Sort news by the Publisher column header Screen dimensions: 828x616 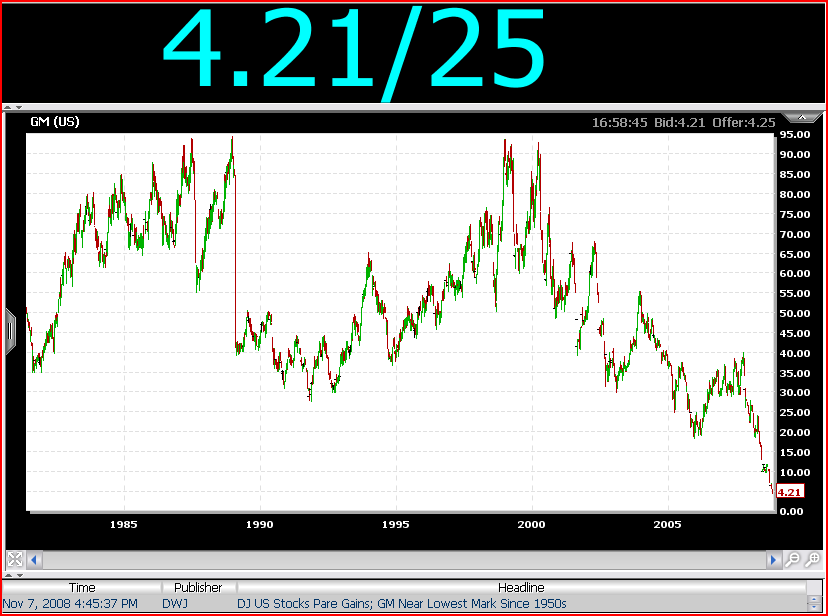(x=199, y=587)
